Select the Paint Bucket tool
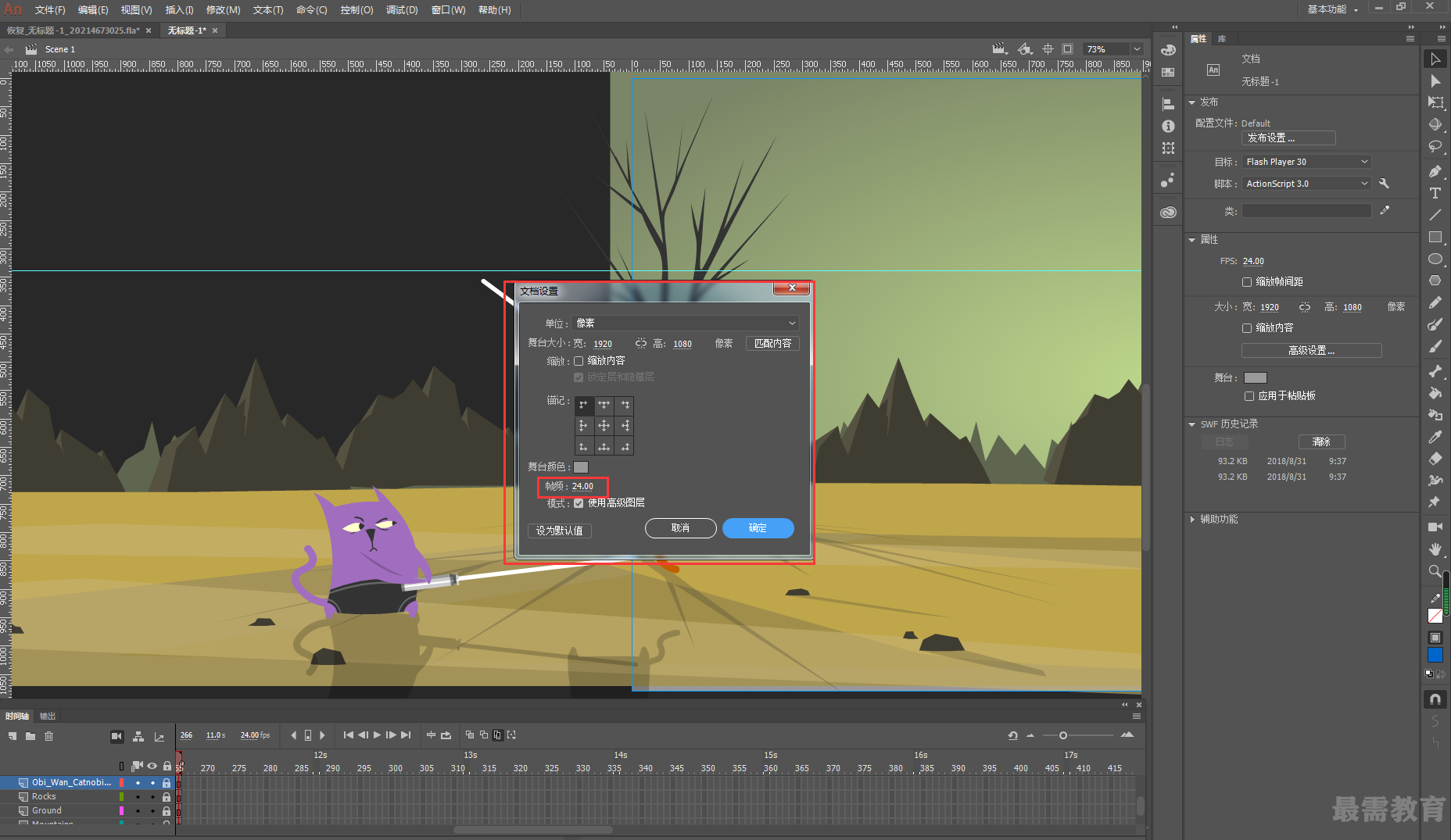This screenshot has width=1451, height=840. point(1435,393)
